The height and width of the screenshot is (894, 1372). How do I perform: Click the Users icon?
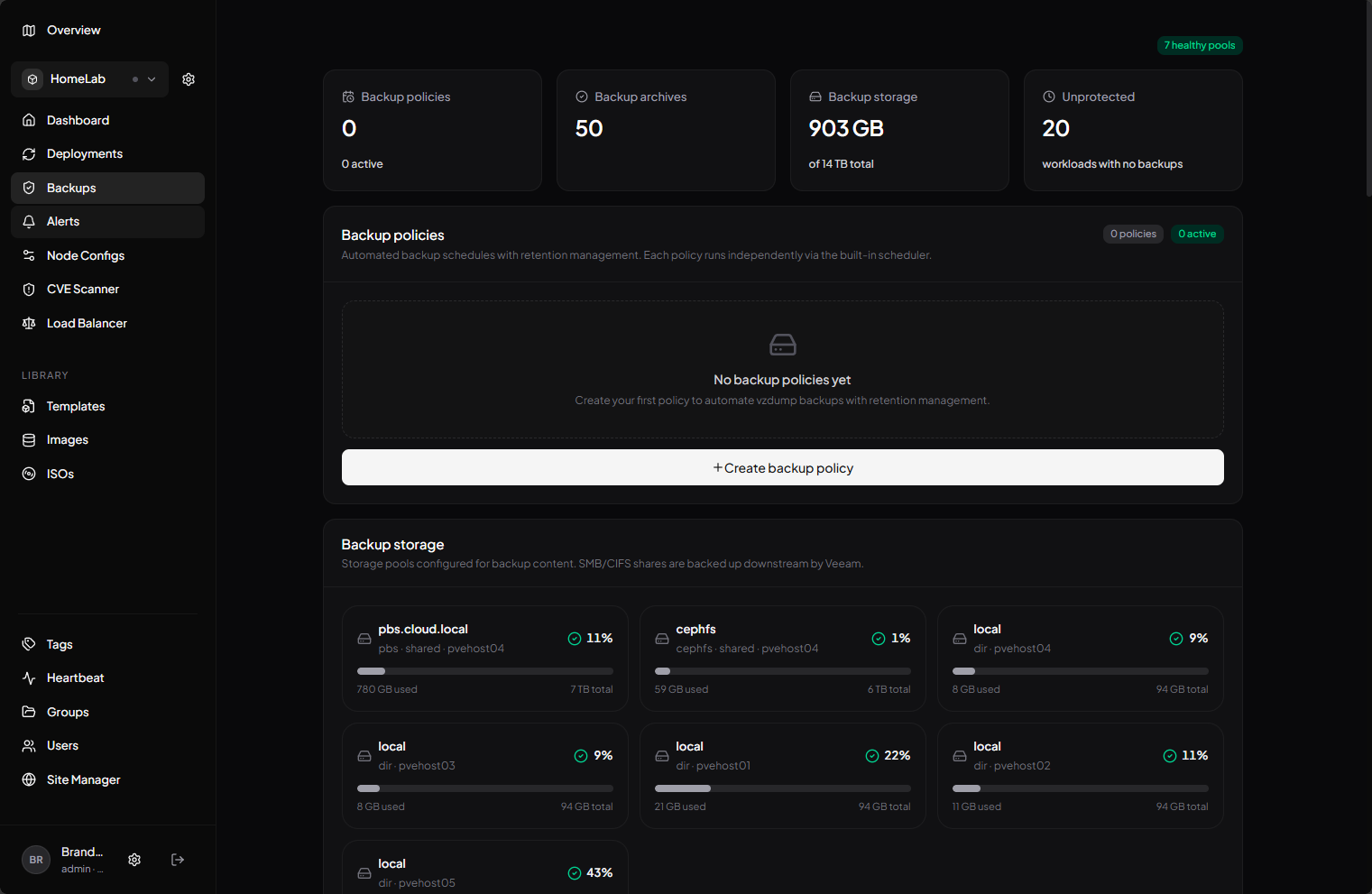pyautogui.click(x=29, y=746)
